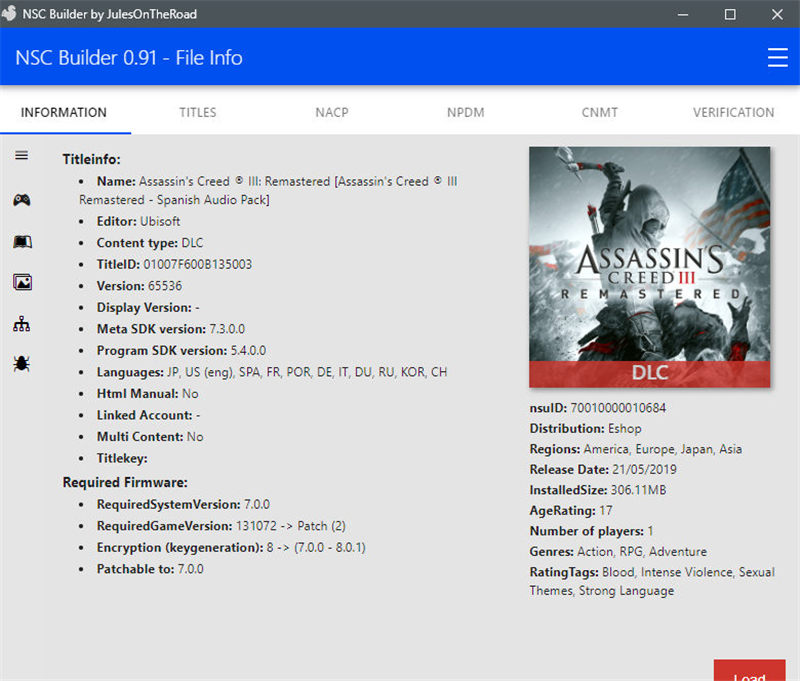Open the hamburger menu in the blue header
800x681 pixels.
coord(777,58)
